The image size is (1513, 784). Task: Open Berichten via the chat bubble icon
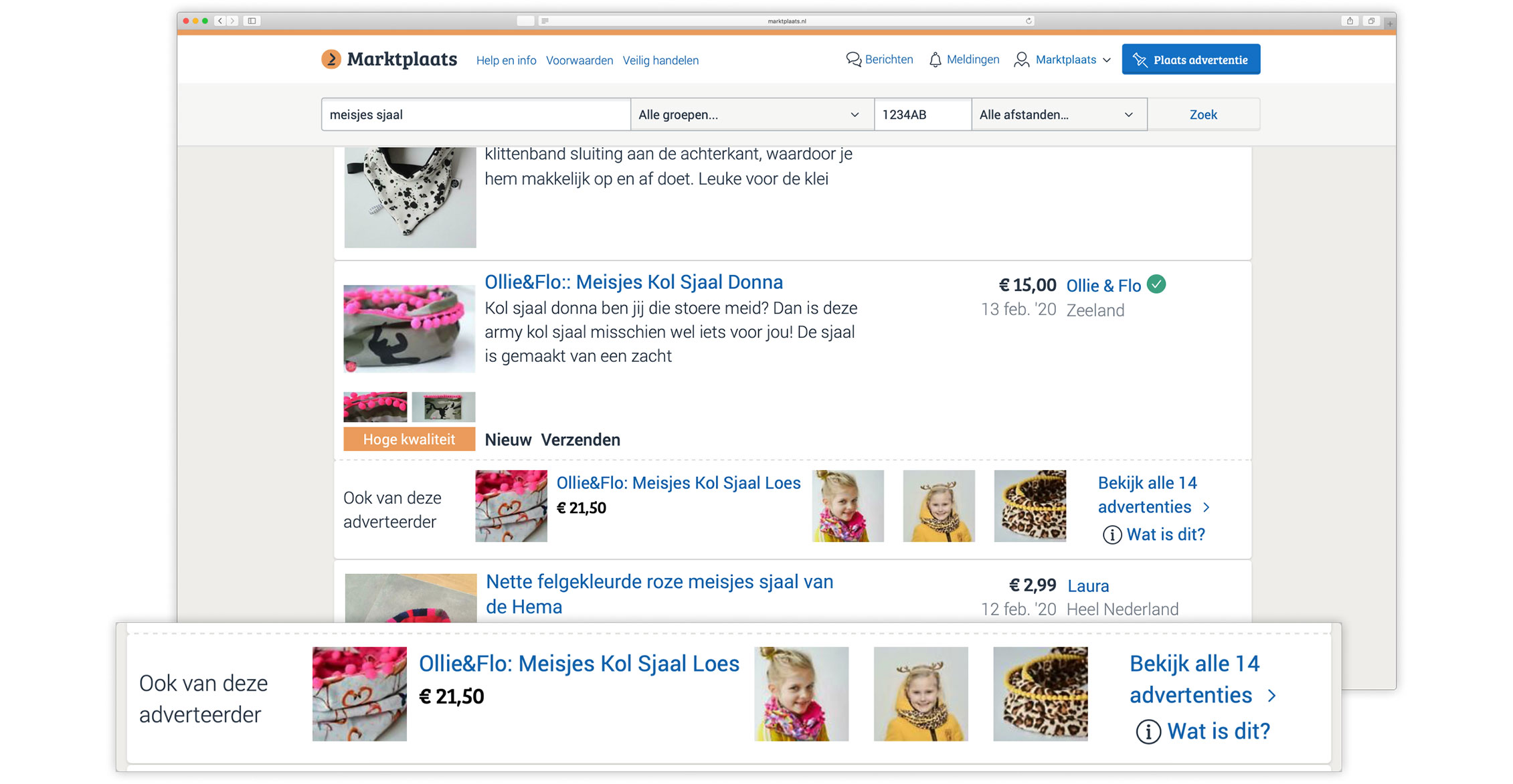(x=853, y=60)
